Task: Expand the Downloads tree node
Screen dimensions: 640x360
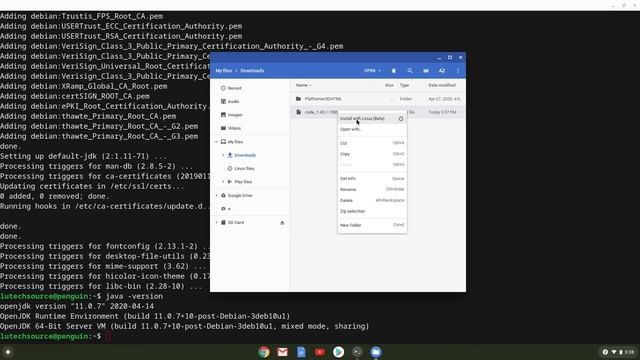Action: (223, 155)
